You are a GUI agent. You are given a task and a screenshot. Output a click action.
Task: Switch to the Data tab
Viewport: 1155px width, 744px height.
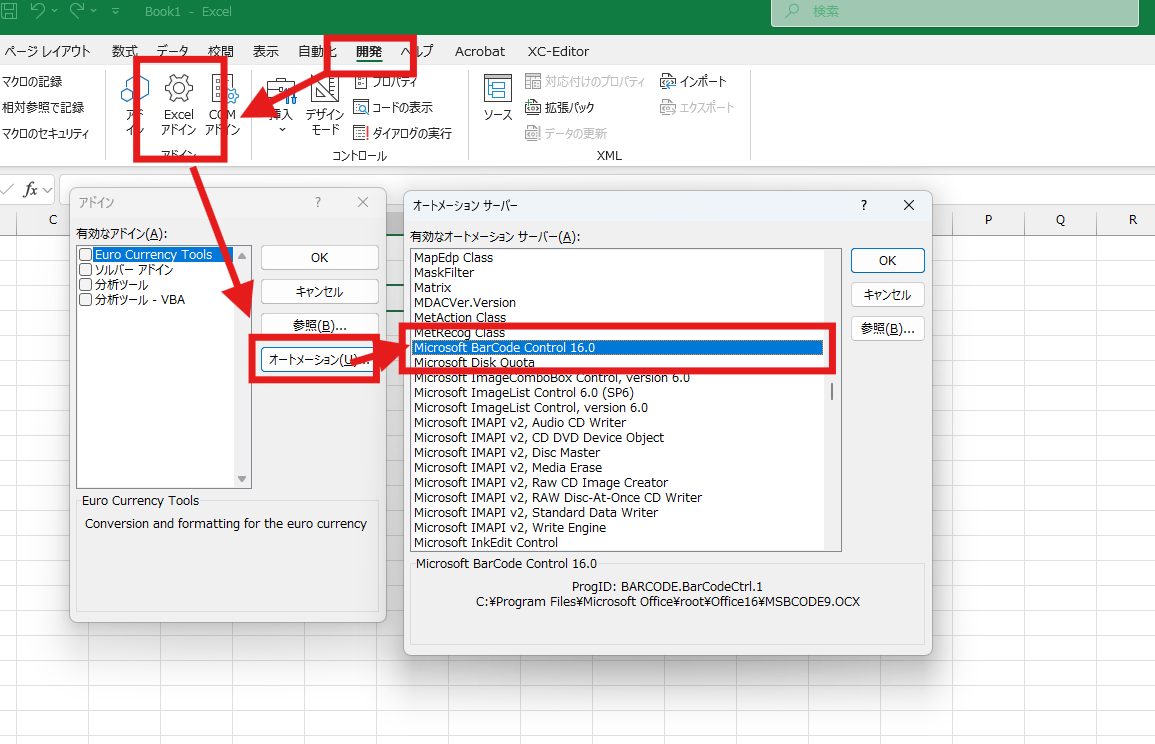pos(172,52)
